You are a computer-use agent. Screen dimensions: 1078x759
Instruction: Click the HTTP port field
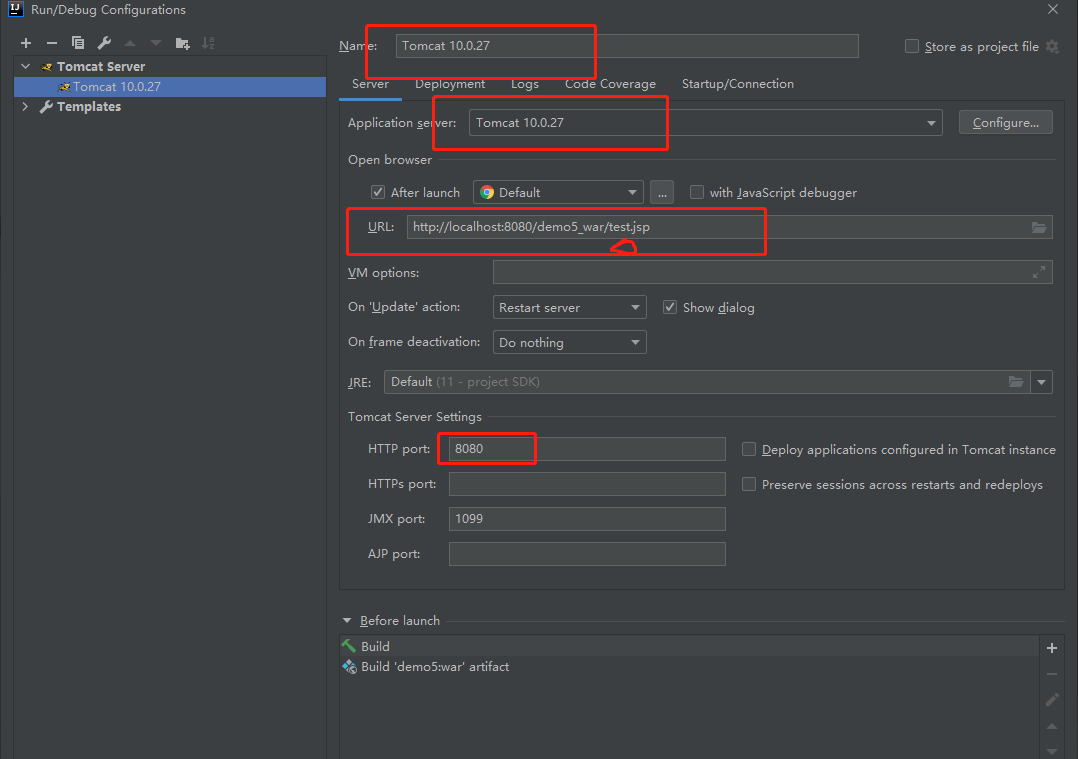pyautogui.click(x=587, y=449)
